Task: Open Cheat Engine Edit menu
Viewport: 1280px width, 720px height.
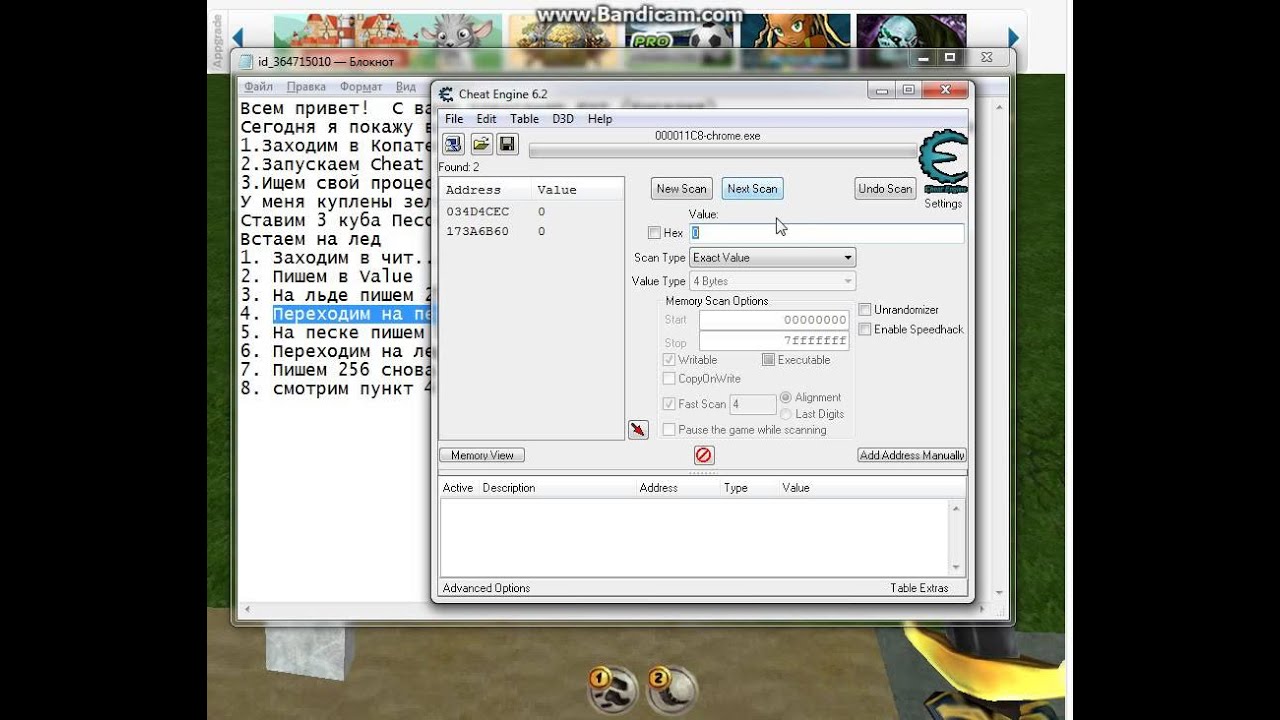Action: click(x=486, y=119)
